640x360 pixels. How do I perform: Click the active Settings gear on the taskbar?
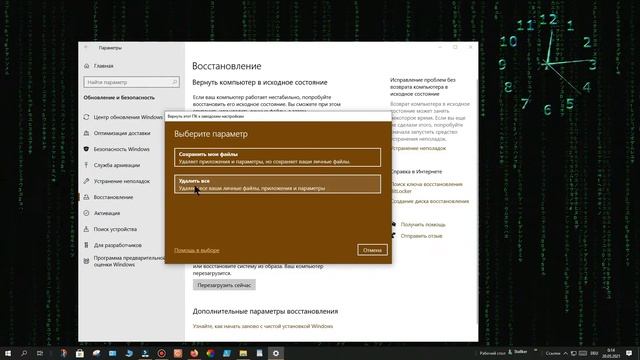click(276, 353)
